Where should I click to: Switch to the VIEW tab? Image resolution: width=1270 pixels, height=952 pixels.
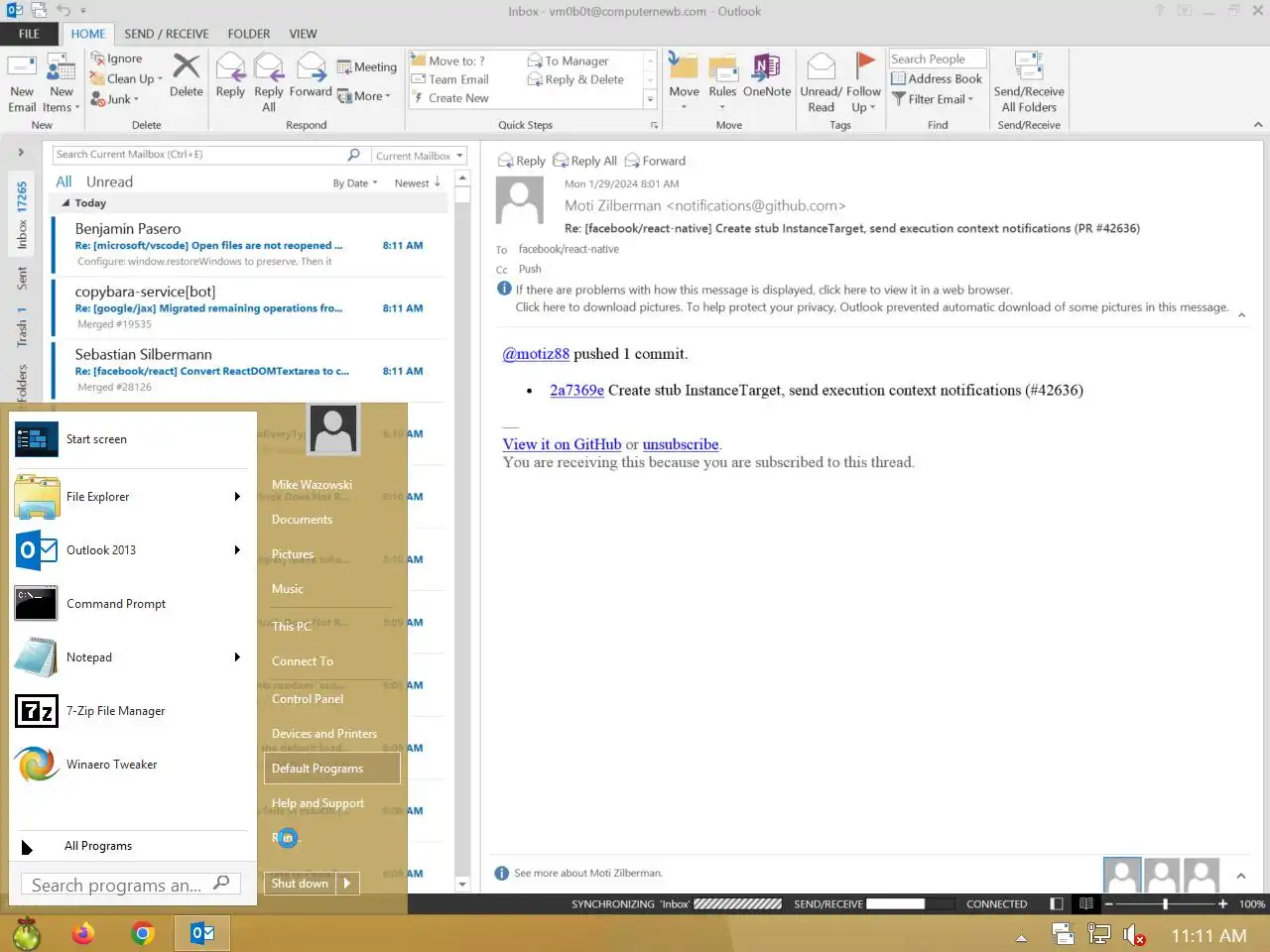pyautogui.click(x=304, y=34)
